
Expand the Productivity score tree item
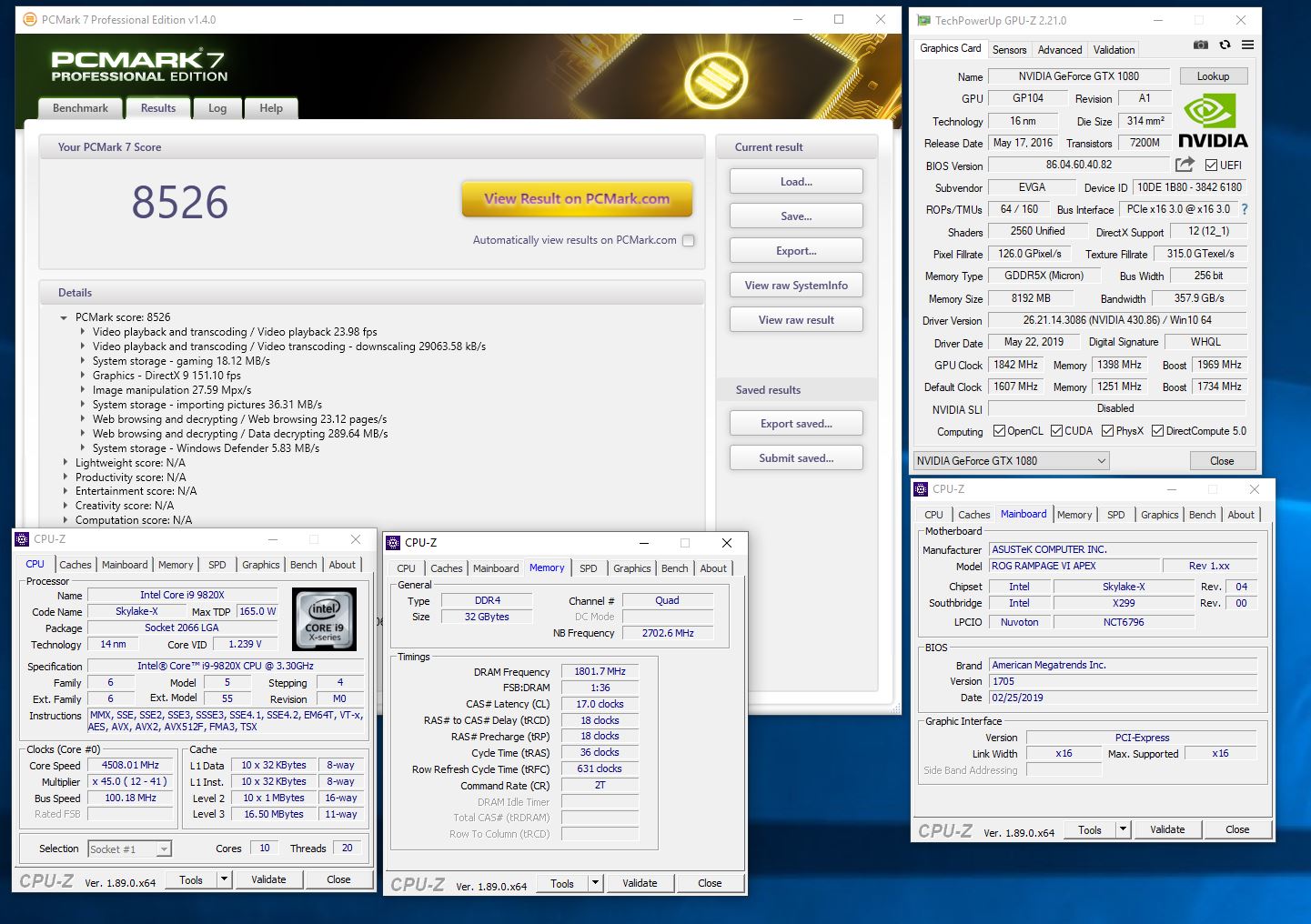coord(65,477)
